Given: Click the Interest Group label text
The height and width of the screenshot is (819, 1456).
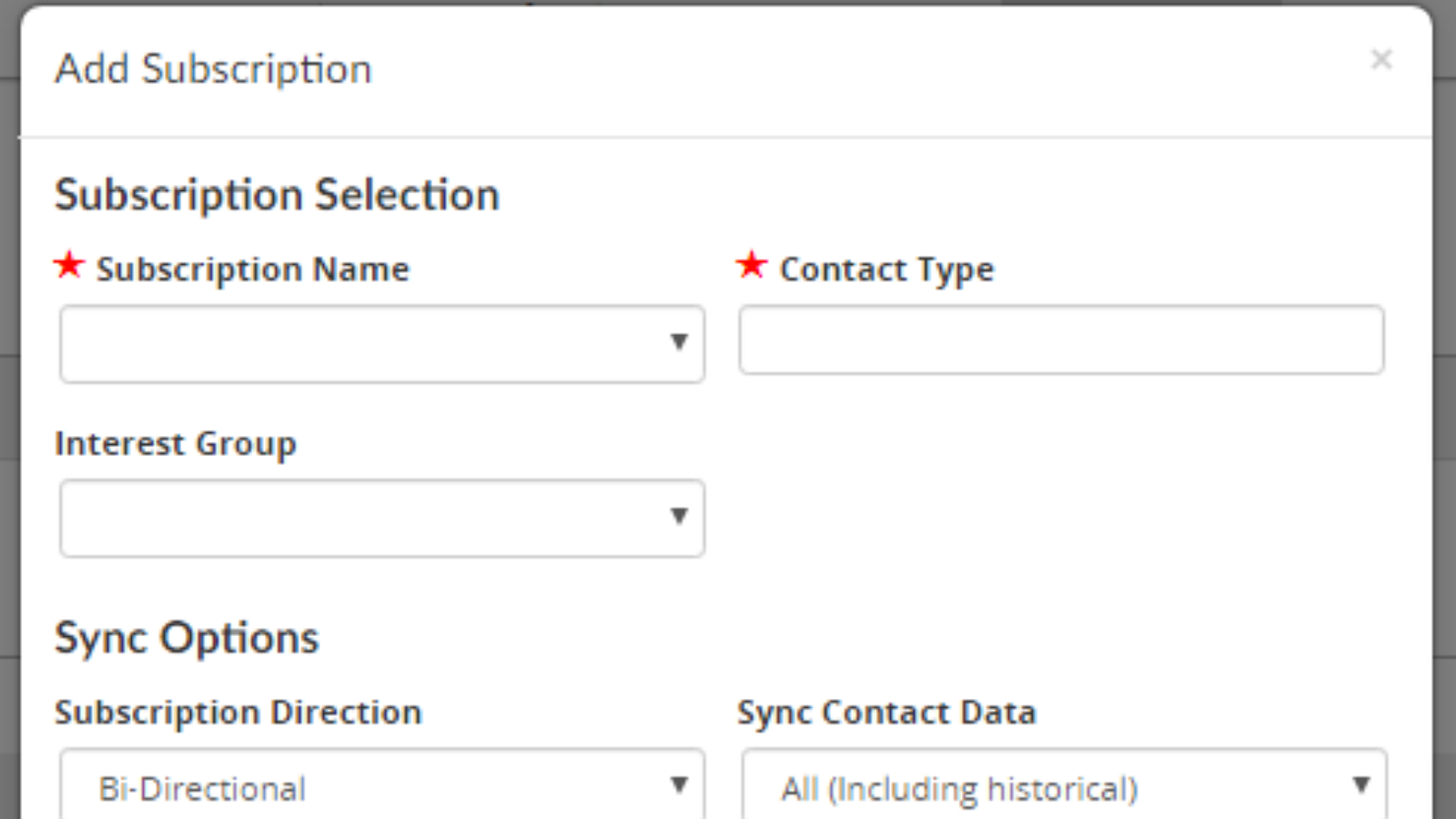Looking at the screenshot, I should [x=177, y=444].
